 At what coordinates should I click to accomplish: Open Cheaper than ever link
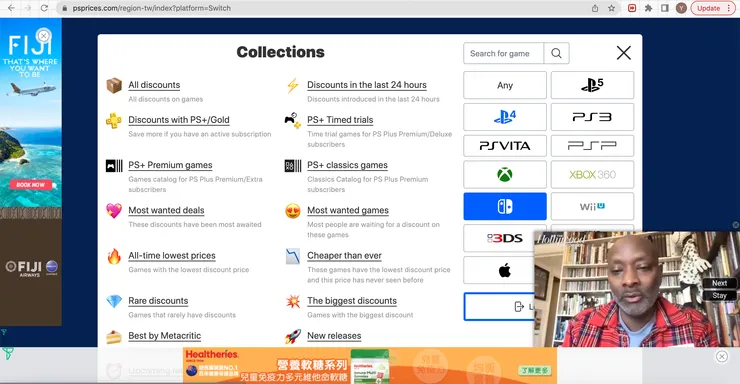(x=345, y=256)
